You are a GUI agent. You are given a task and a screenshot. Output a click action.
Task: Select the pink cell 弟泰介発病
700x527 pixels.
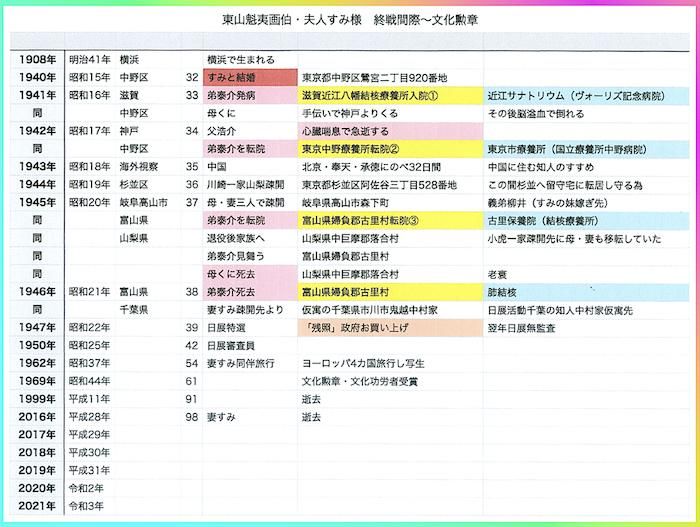[x=250, y=95]
